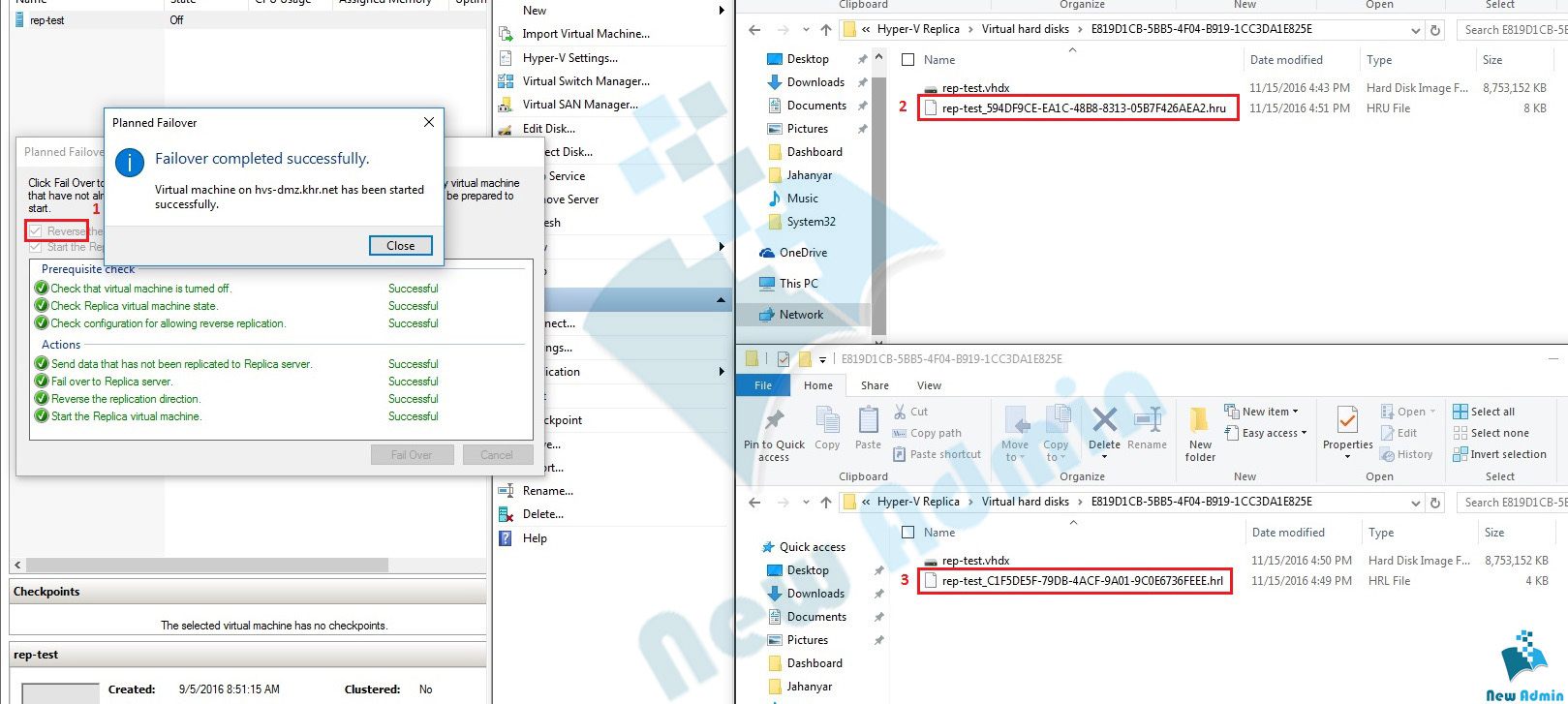Click the Properties icon in the ribbon
Screen dimensions: 1568x704
pos(1347,422)
